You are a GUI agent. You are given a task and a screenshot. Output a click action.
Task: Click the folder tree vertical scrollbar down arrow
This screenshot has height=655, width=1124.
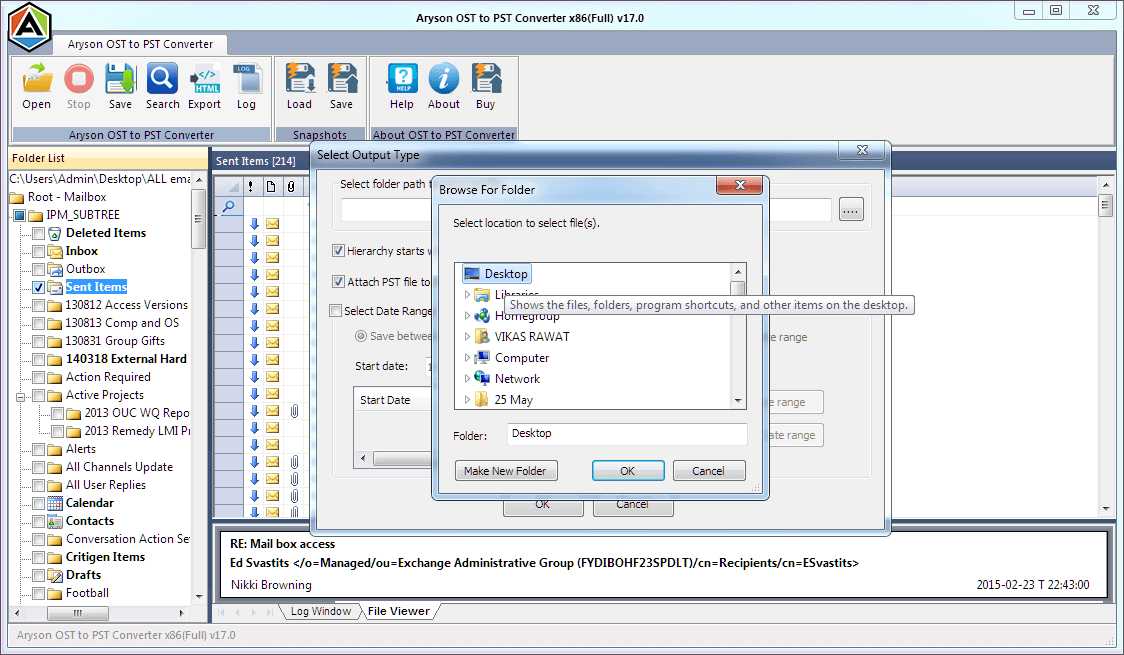click(x=738, y=401)
